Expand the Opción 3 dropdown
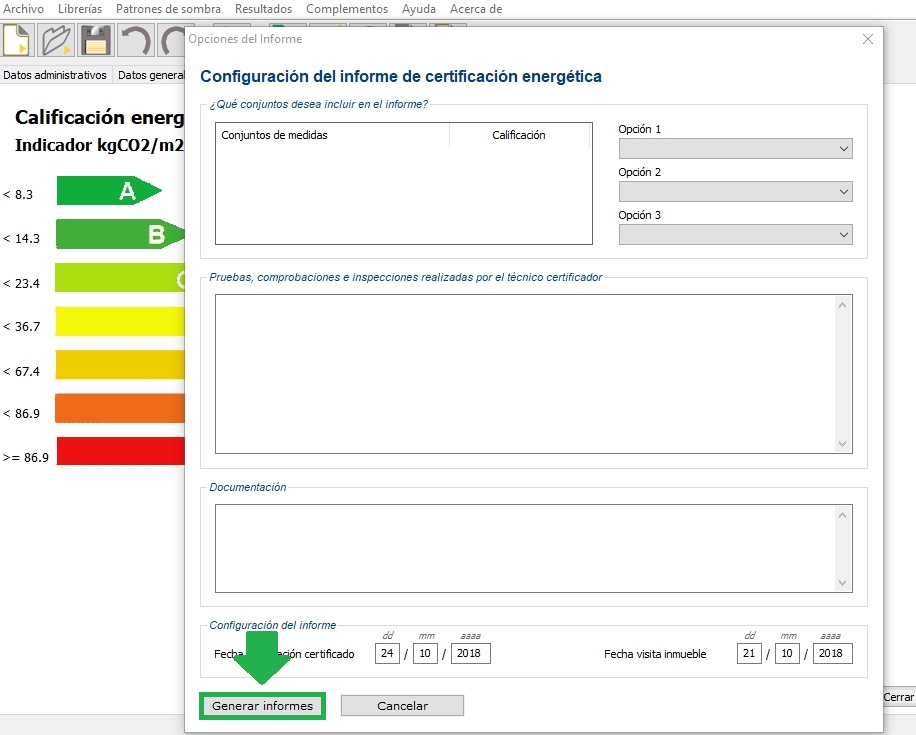 click(x=735, y=235)
